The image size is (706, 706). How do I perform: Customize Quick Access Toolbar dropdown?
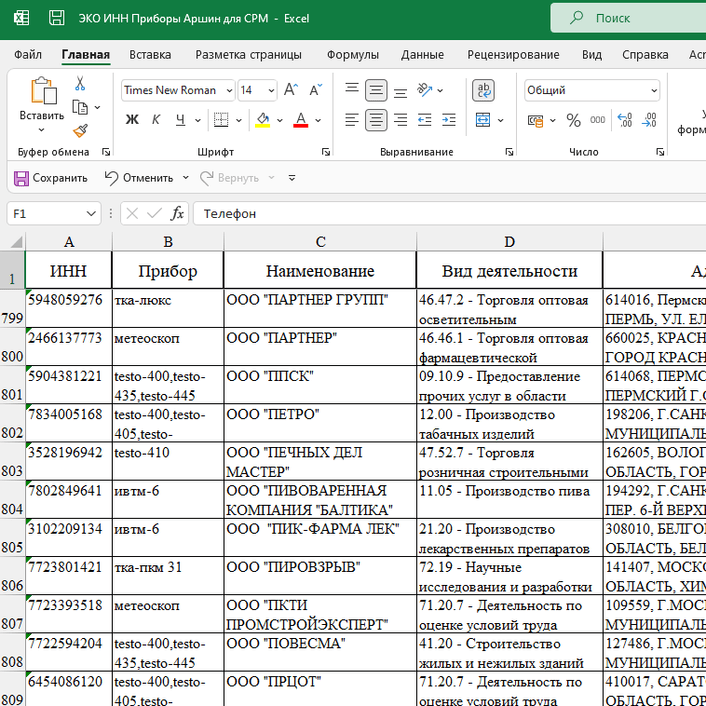pos(292,178)
